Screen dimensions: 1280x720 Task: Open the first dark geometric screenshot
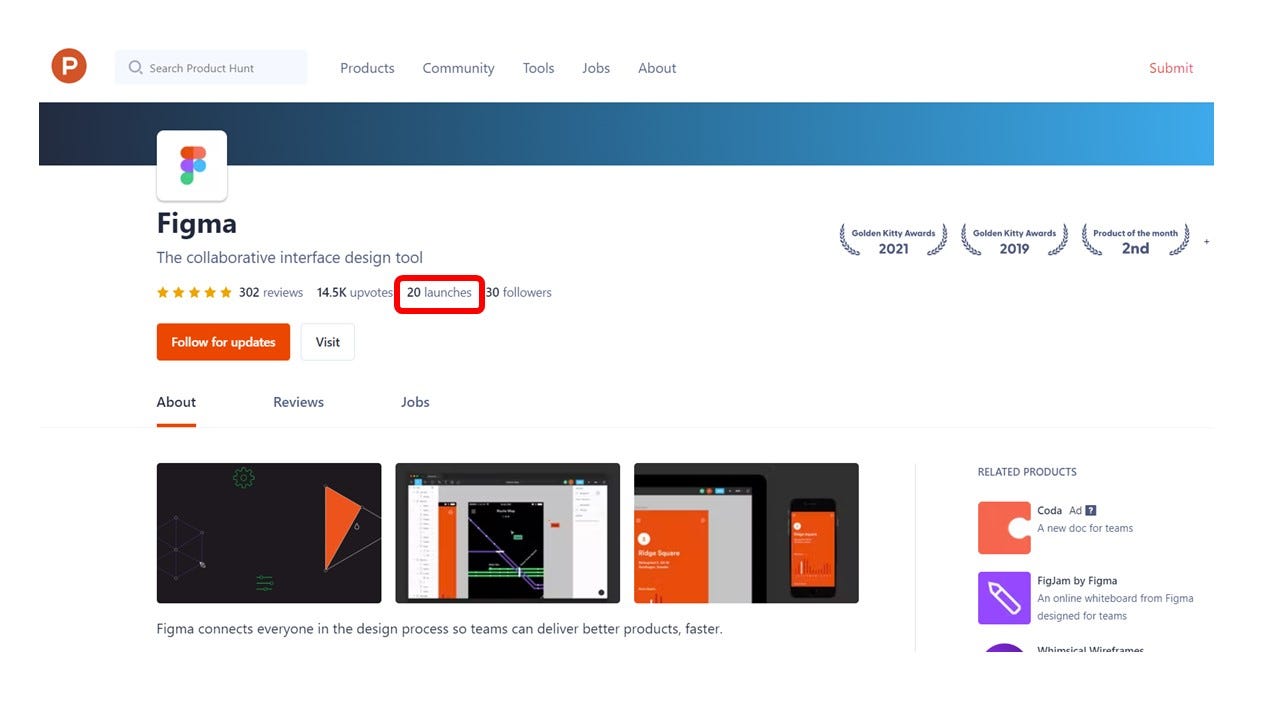[269, 533]
